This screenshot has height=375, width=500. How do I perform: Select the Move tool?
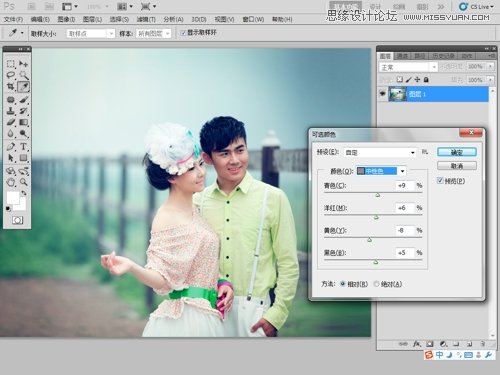pyautogui.click(x=23, y=63)
